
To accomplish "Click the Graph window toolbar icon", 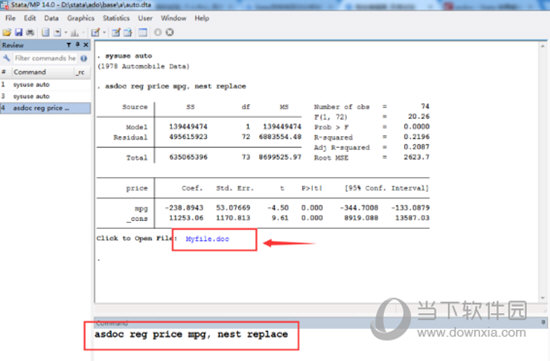I will tap(75, 33).
